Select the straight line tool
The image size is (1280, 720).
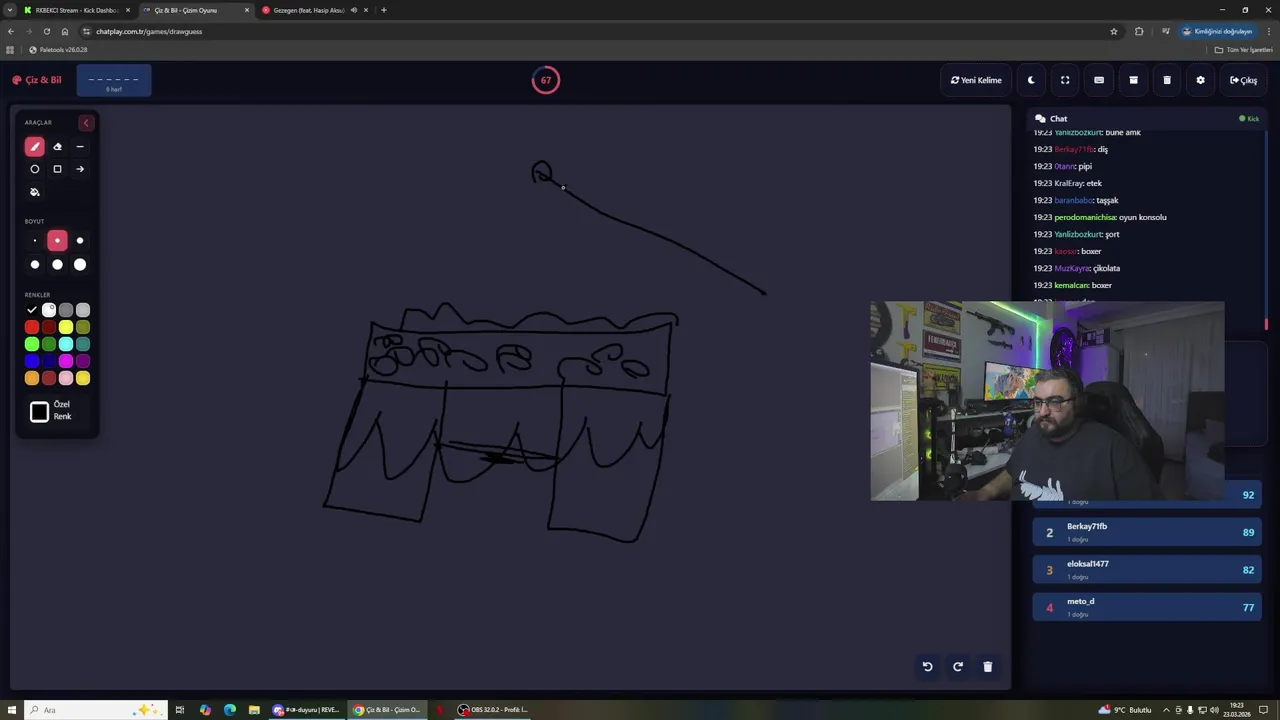80,146
